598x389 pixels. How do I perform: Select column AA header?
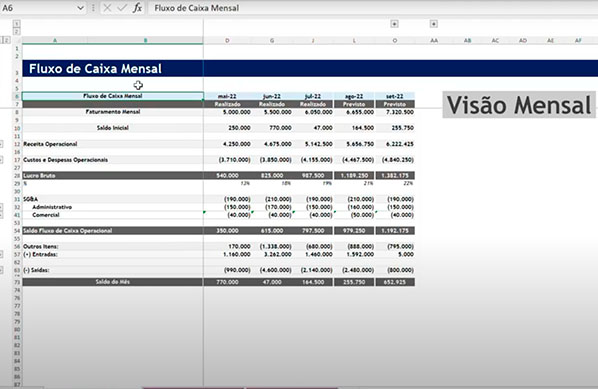point(434,40)
